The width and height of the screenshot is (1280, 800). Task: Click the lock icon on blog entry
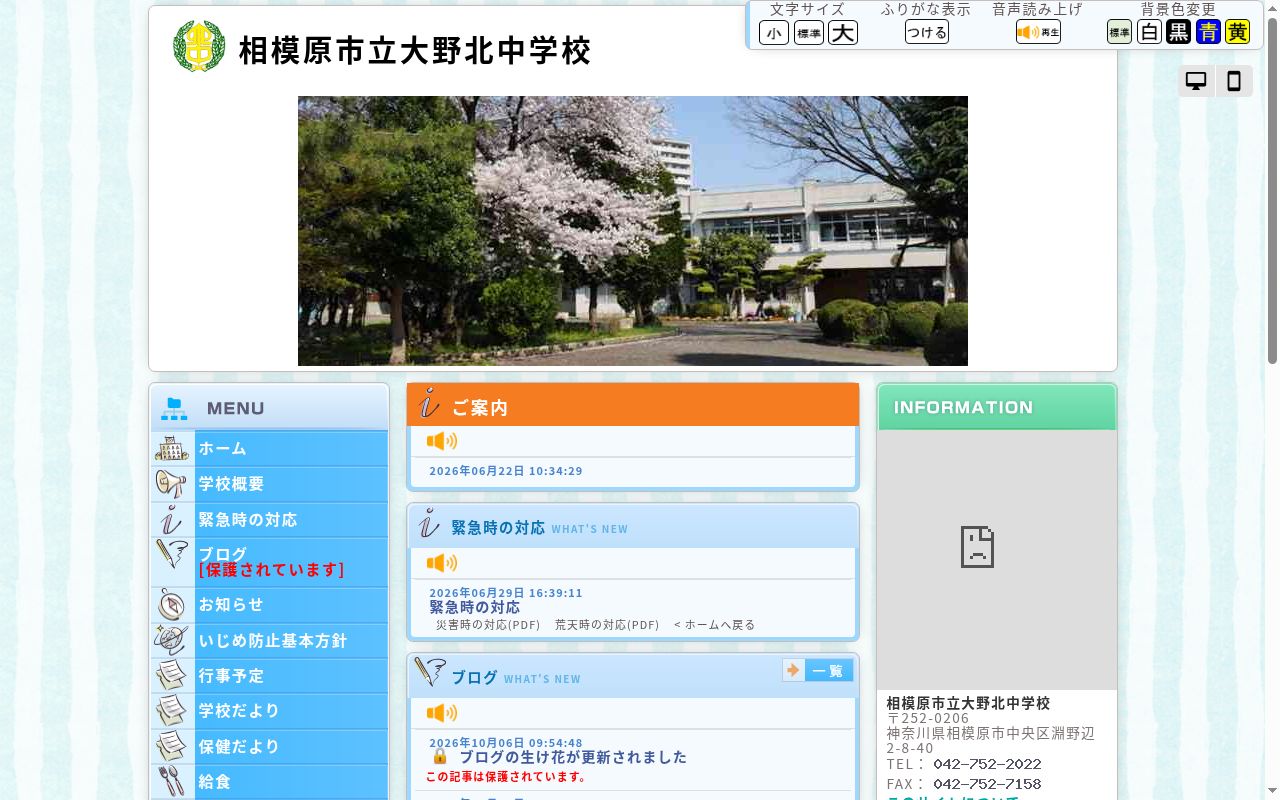tap(440, 757)
